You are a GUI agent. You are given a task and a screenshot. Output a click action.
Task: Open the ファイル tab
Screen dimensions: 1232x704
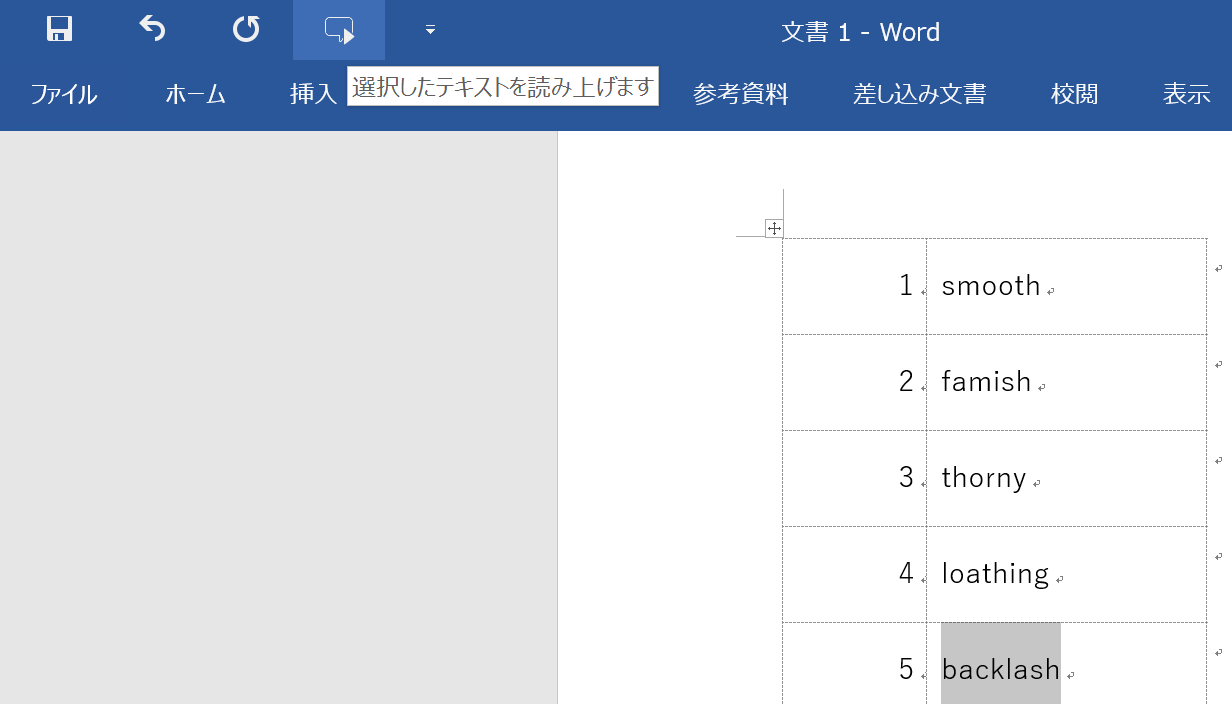63,95
